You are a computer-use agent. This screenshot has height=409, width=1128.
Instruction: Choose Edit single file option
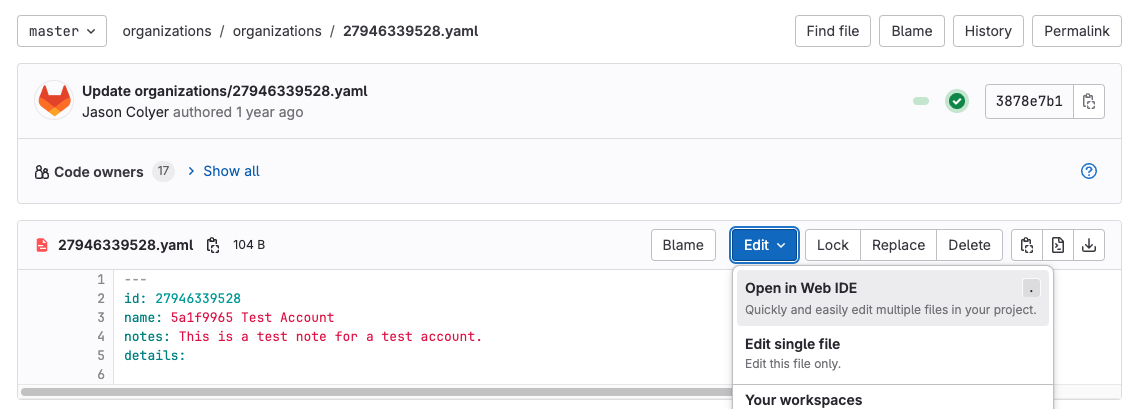[892, 354]
